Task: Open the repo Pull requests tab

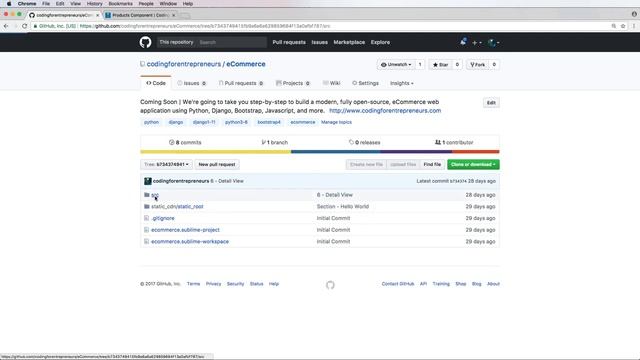Action: click(241, 83)
